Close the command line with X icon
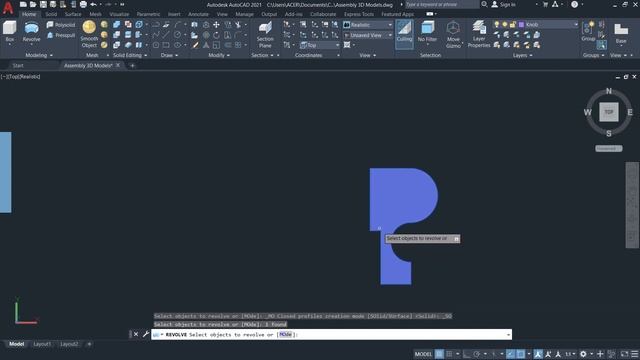The width and height of the screenshot is (640, 360). [x=136, y=334]
